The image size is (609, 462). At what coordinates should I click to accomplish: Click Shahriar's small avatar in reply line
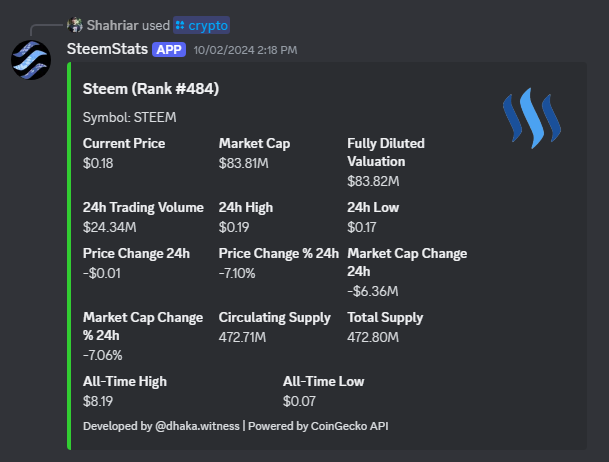point(73,24)
